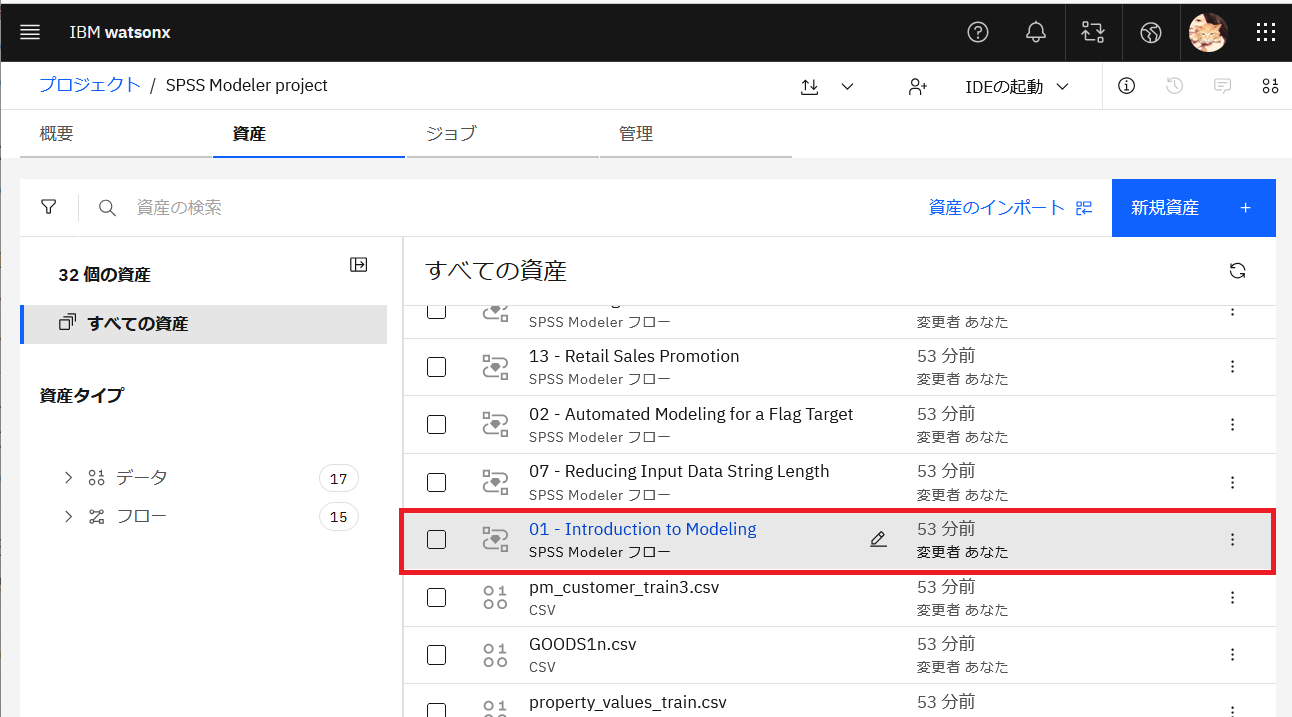Check the box for 01 - Introduction to Modeling
This screenshot has width=1292, height=717.
[436, 540]
